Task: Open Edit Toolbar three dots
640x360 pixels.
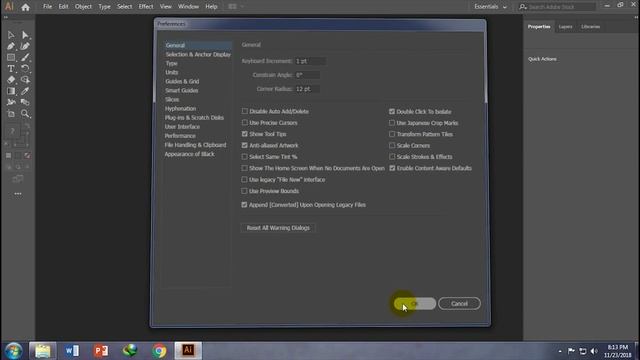Action: [x=18, y=194]
